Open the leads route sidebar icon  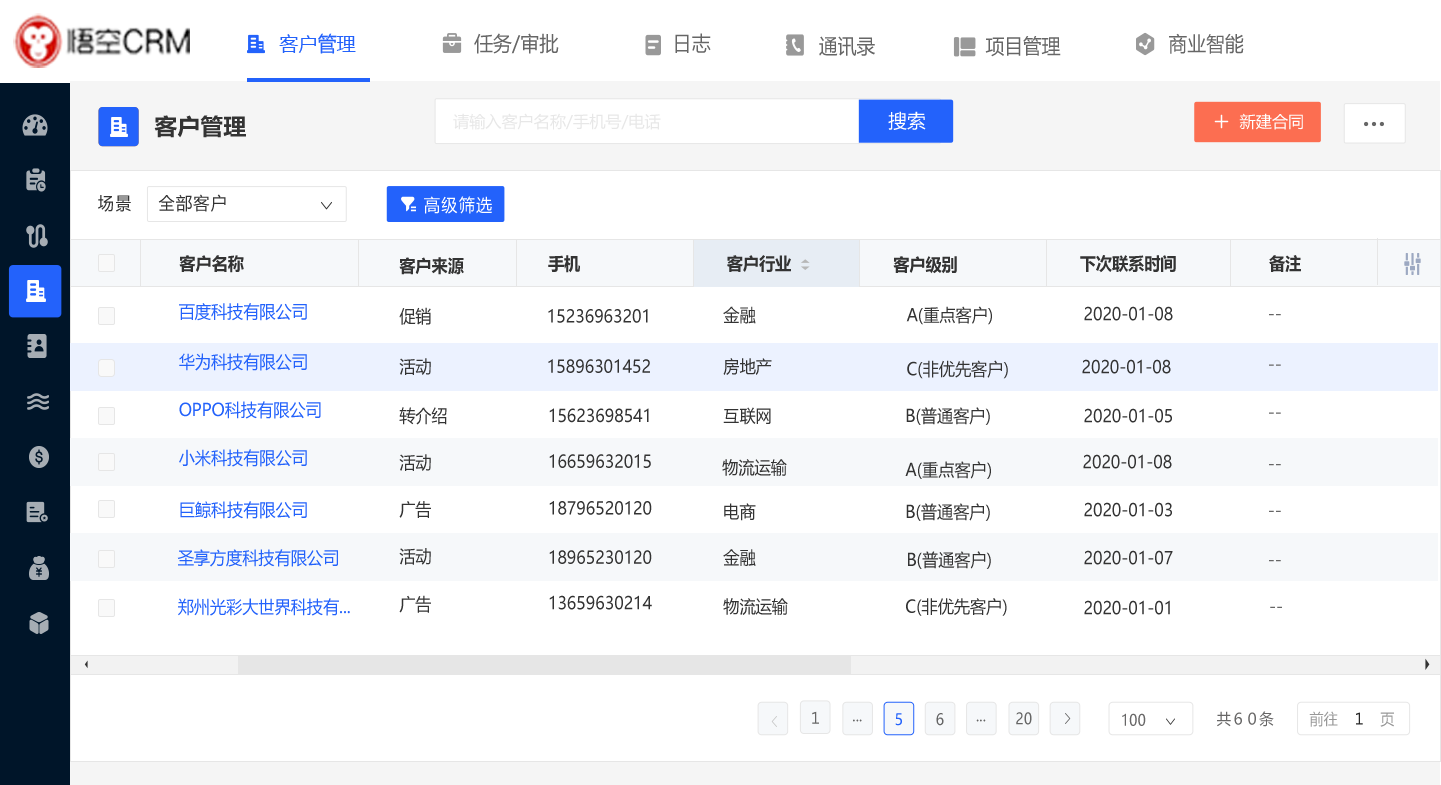point(35,236)
